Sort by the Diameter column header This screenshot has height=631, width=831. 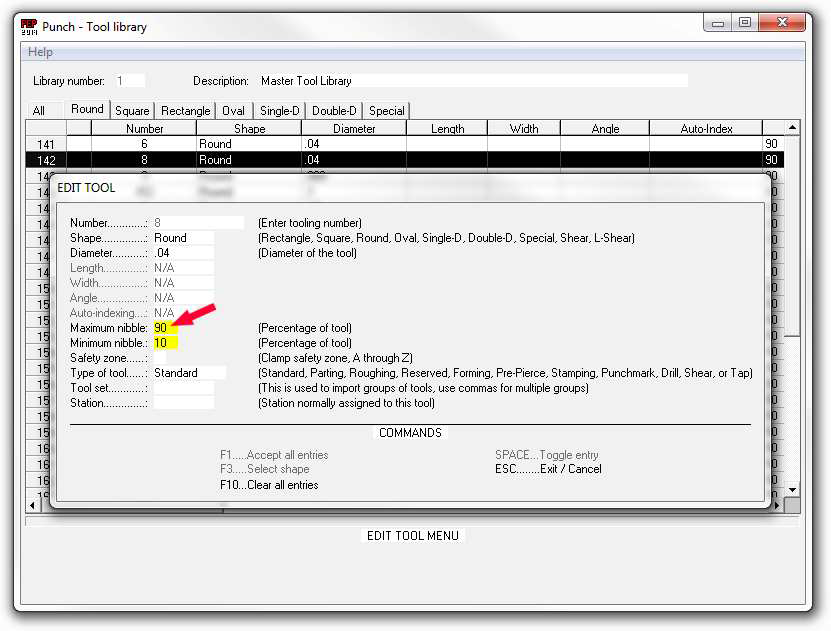pos(354,129)
